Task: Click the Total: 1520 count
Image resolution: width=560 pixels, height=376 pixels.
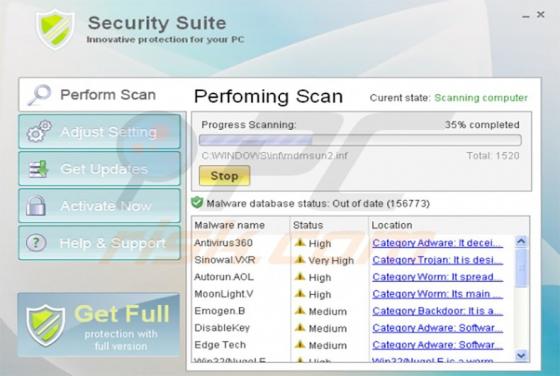Action: [493, 156]
